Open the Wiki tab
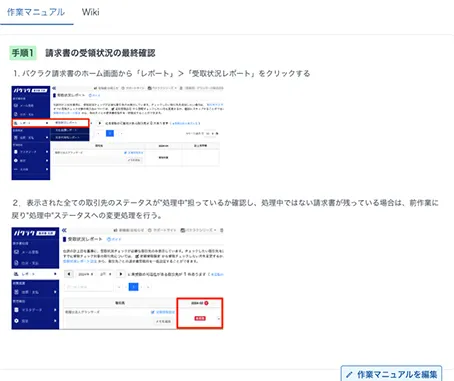 pyautogui.click(x=90, y=12)
